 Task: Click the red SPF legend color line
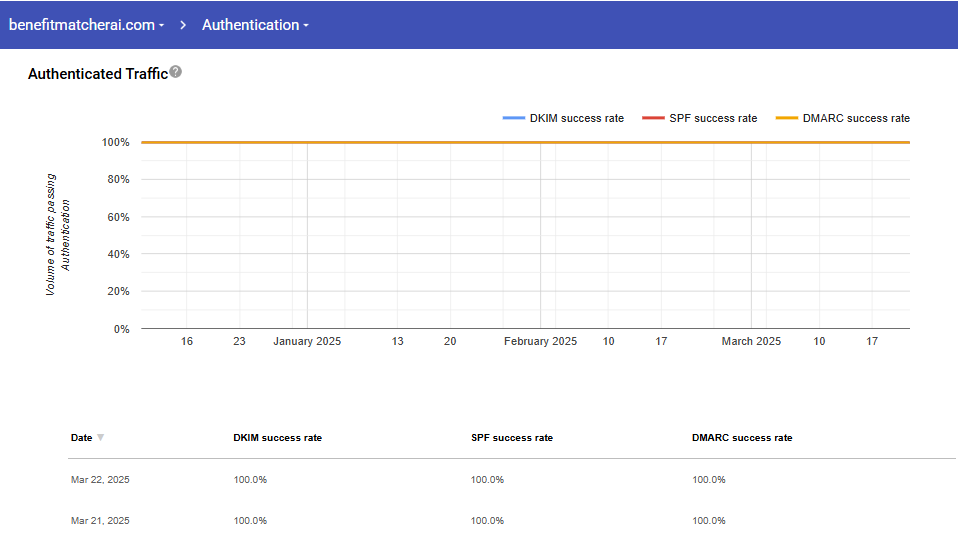coord(653,118)
